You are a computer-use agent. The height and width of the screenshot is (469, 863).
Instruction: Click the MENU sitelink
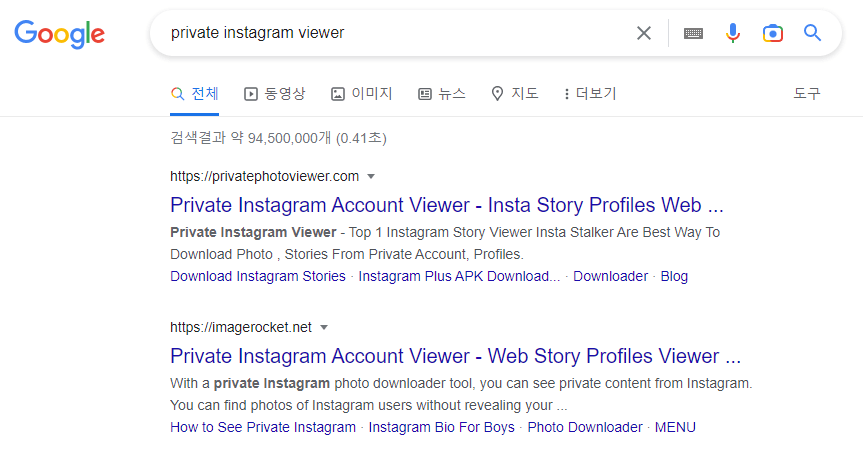click(x=675, y=427)
